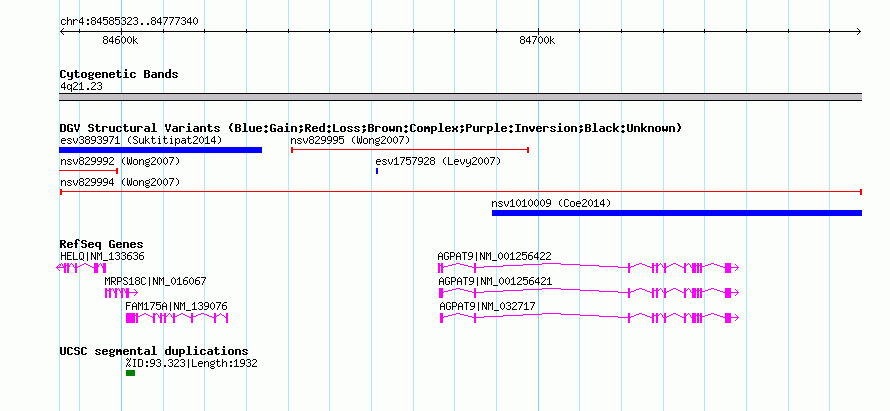890x411 pixels.
Task: Click the 84600k ruler tick label
Action: tap(120, 41)
